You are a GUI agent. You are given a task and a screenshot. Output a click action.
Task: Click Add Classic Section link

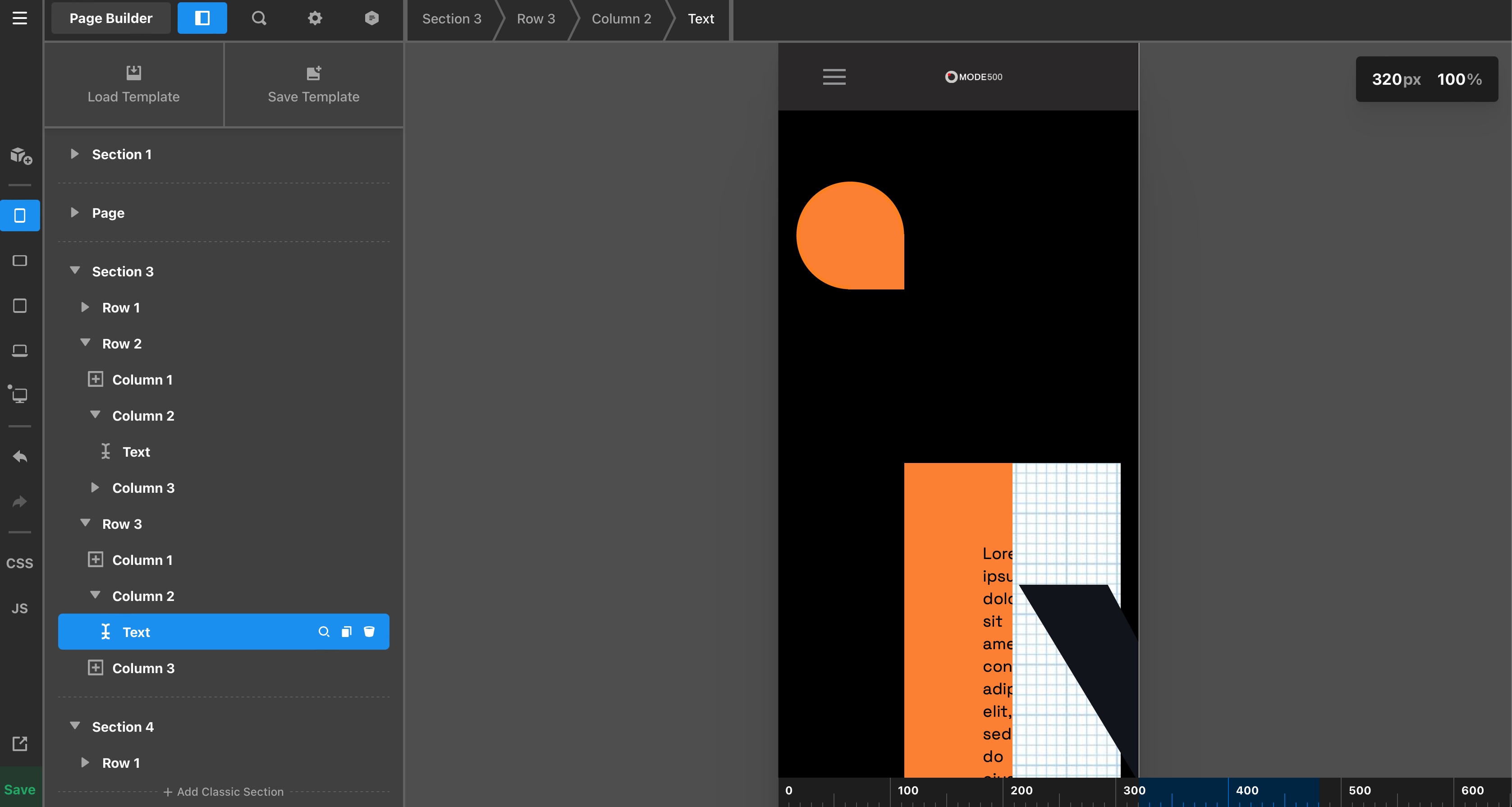pyautogui.click(x=224, y=792)
